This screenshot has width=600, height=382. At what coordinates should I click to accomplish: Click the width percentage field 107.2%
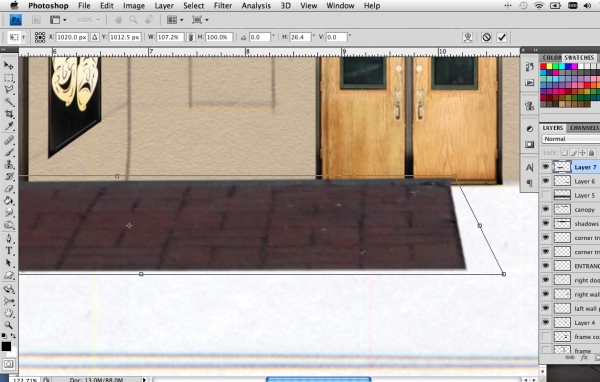click(170, 37)
